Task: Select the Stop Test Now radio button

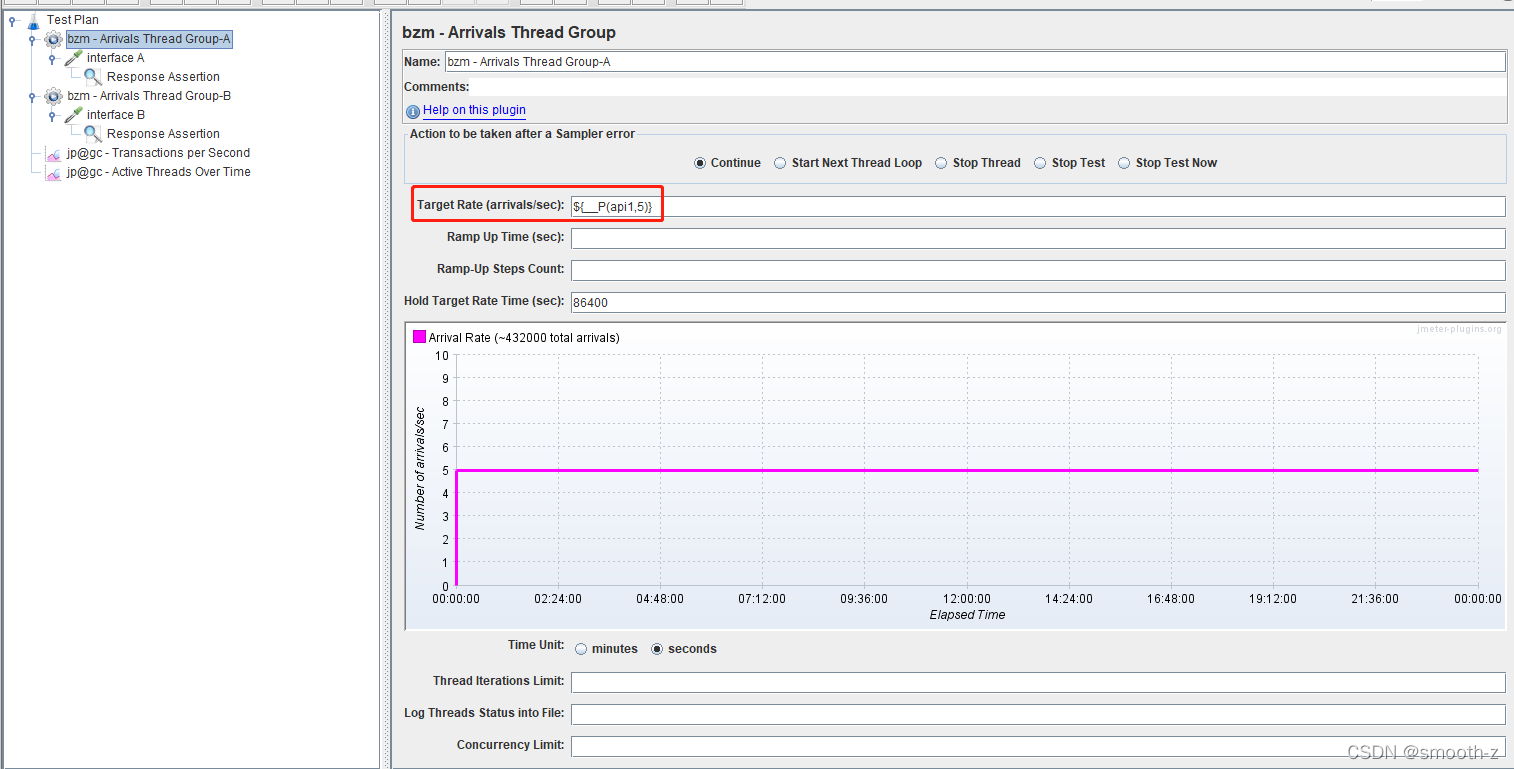Action: pyautogui.click(x=1124, y=163)
